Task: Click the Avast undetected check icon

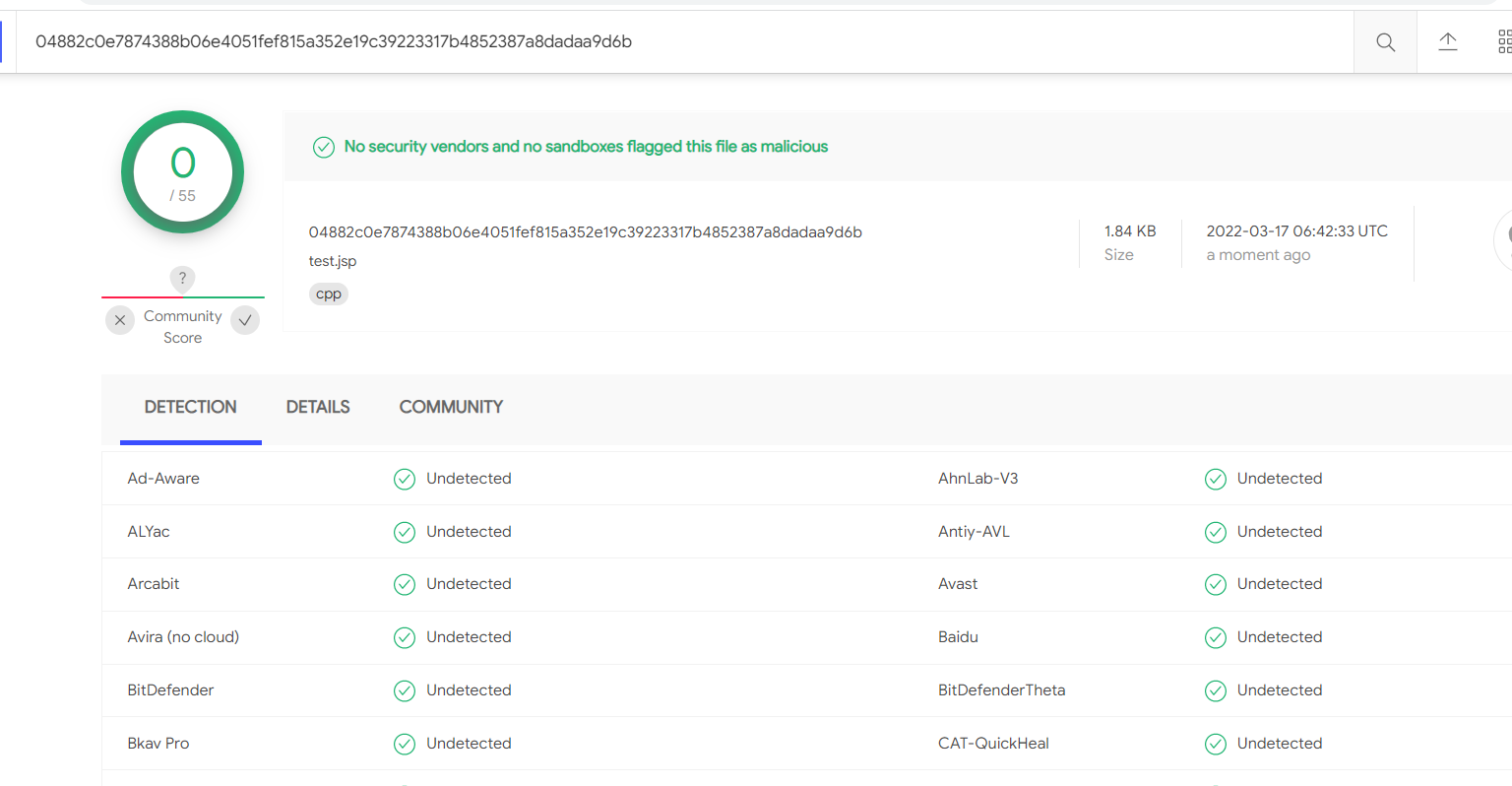Action: [x=1216, y=585]
